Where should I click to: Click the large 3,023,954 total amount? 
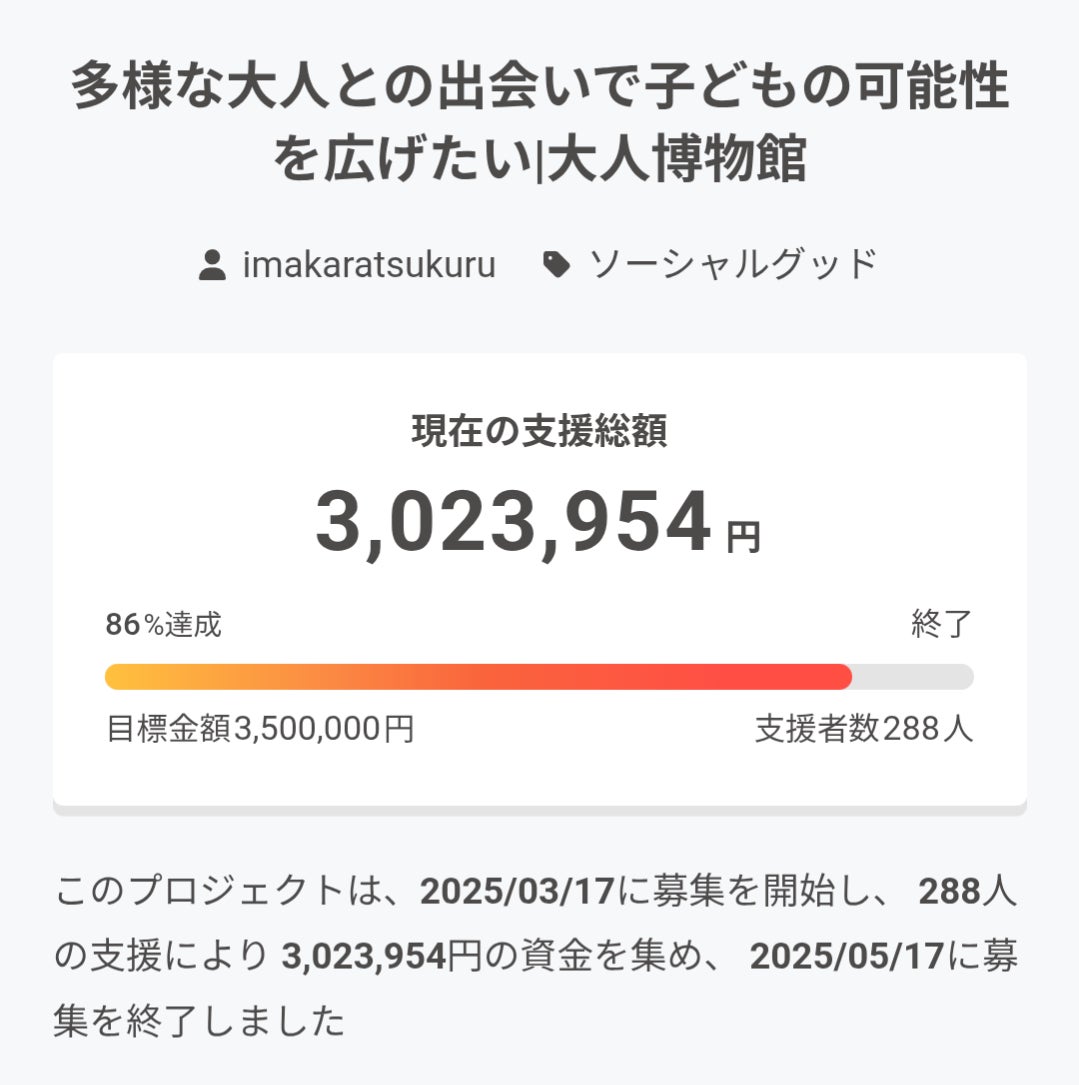point(513,523)
